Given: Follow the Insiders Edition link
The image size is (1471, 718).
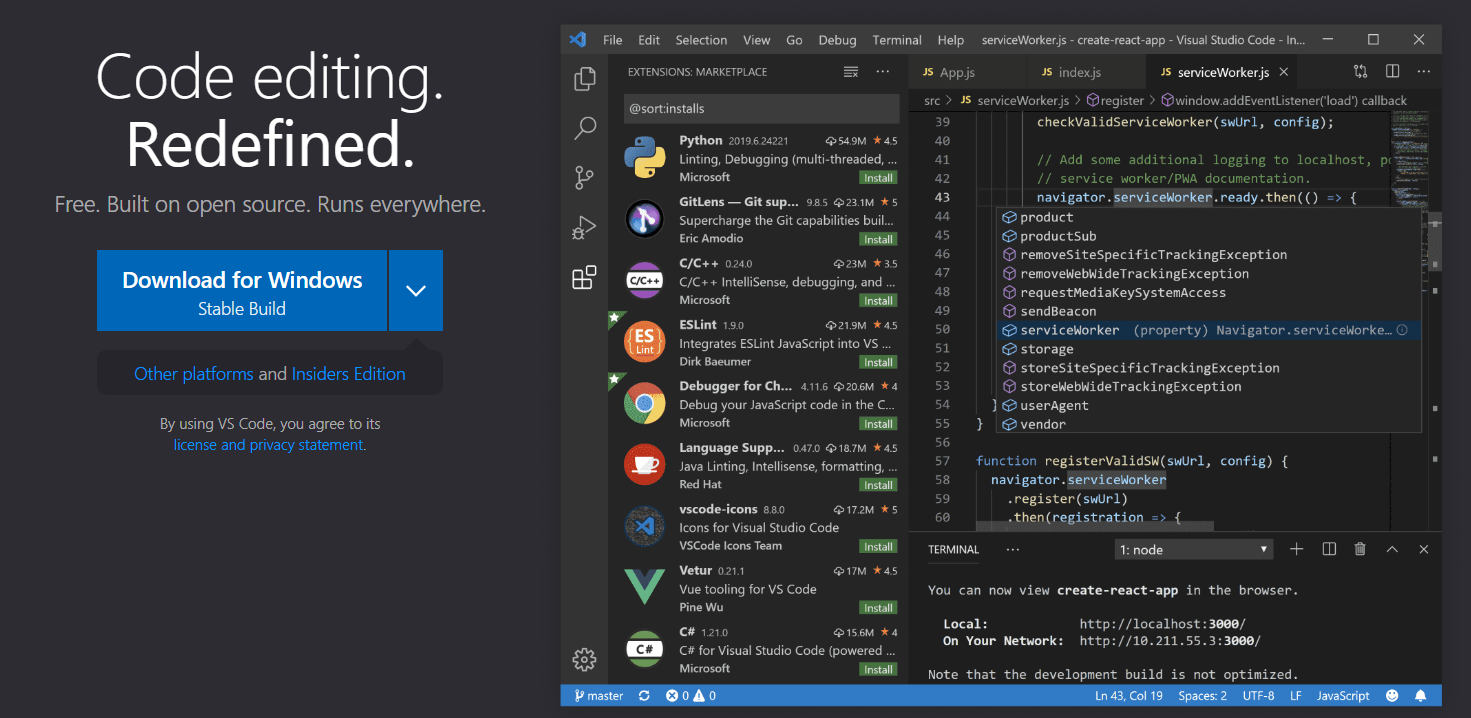Looking at the screenshot, I should click(x=349, y=374).
